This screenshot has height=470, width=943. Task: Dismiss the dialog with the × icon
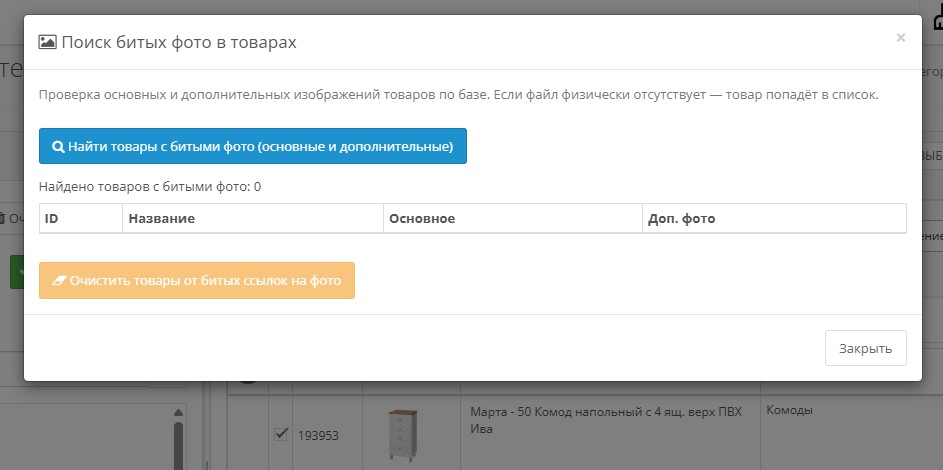(x=900, y=38)
